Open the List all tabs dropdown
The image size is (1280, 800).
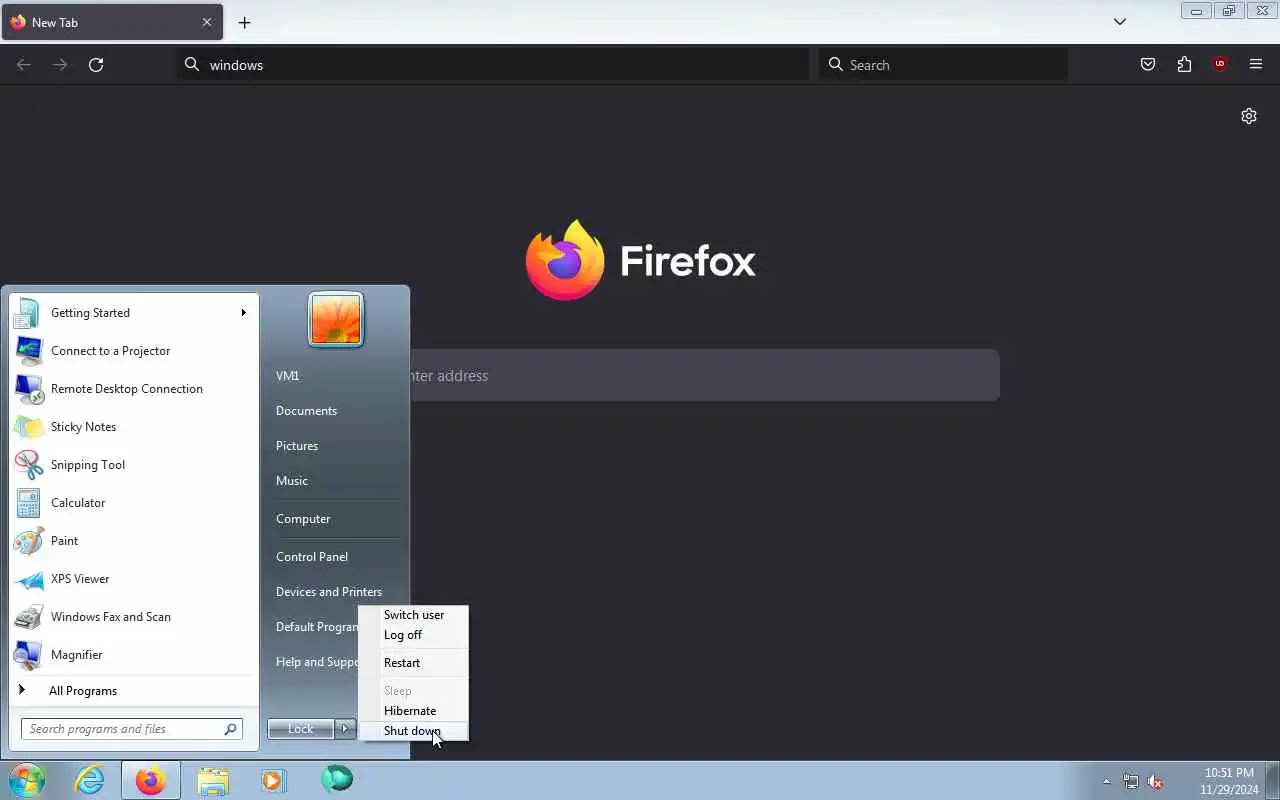click(1120, 22)
